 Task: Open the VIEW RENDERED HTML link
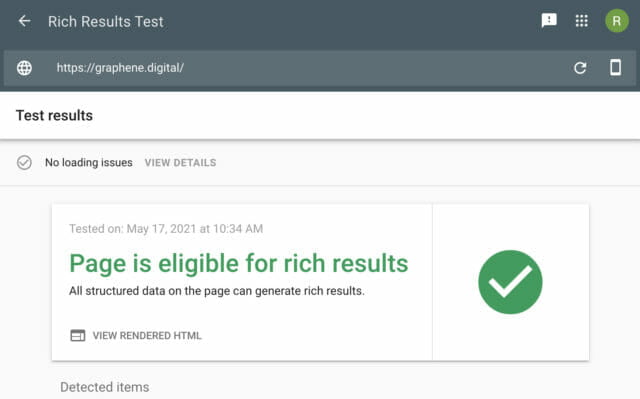click(147, 335)
